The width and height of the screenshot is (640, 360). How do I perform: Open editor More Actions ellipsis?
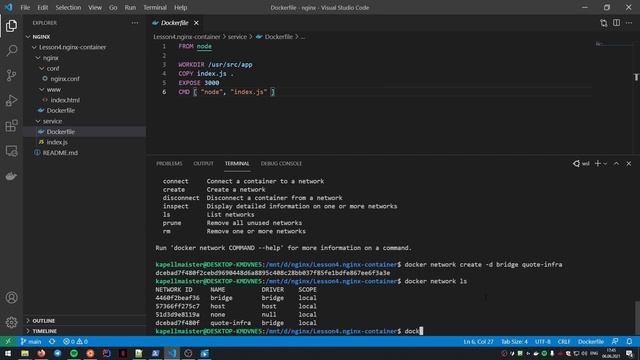coord(629,23)
